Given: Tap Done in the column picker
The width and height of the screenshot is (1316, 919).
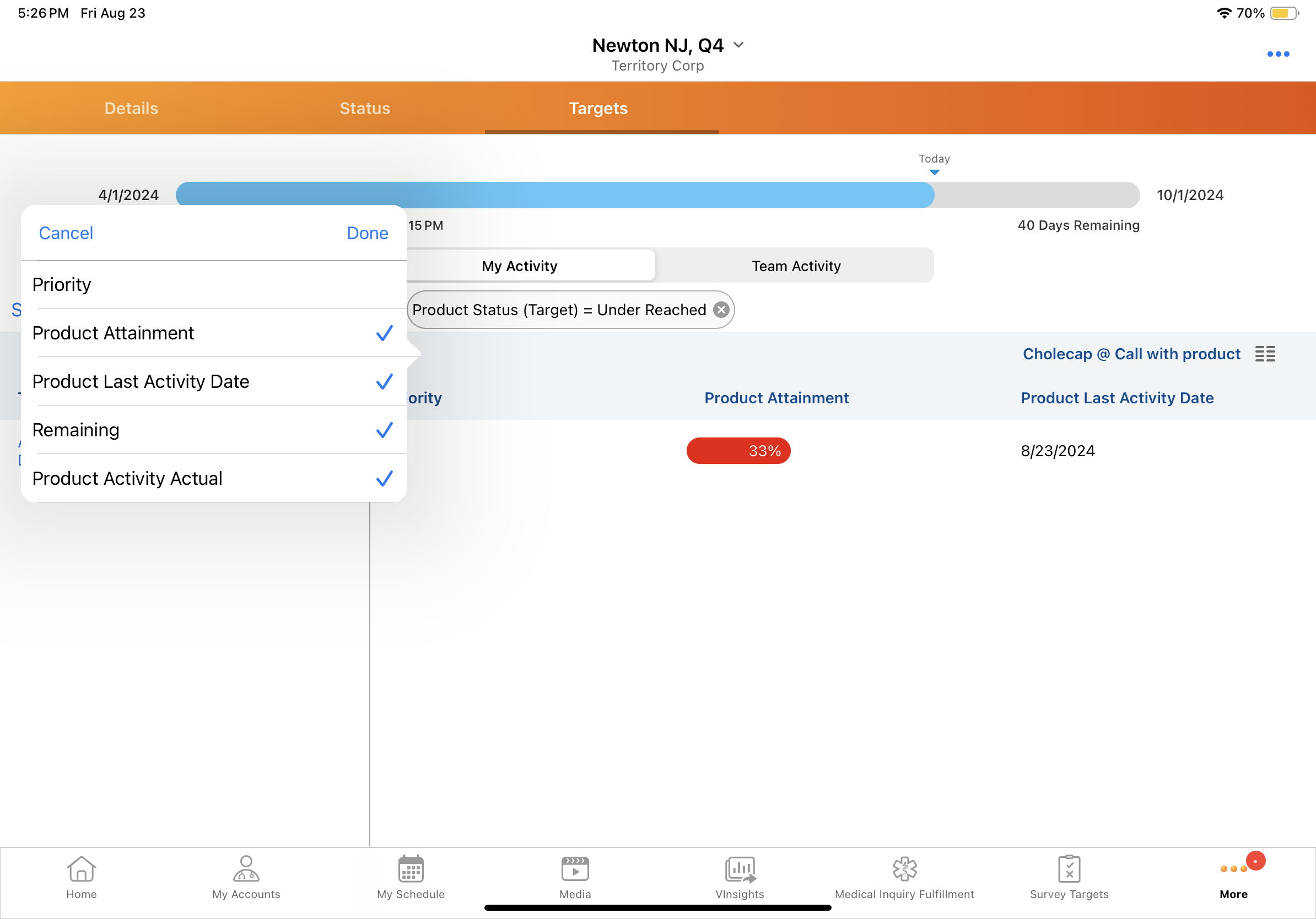Looking at the screenshot, I should pyautogui.click(x=367, y=233).
